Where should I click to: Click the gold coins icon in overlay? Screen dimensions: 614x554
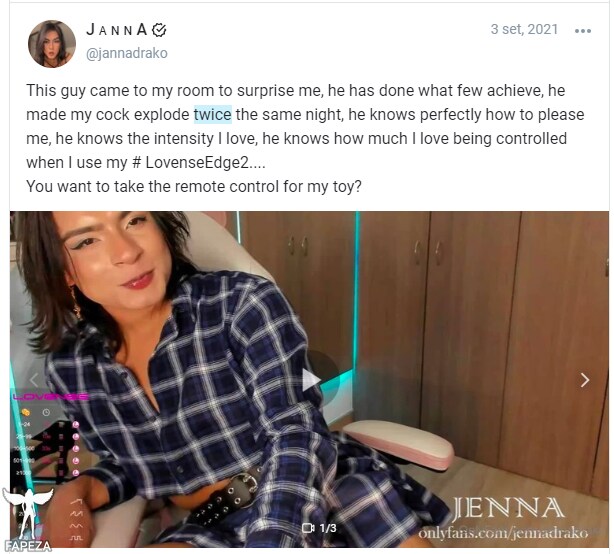pyautogui.click(x=26, y=412)
